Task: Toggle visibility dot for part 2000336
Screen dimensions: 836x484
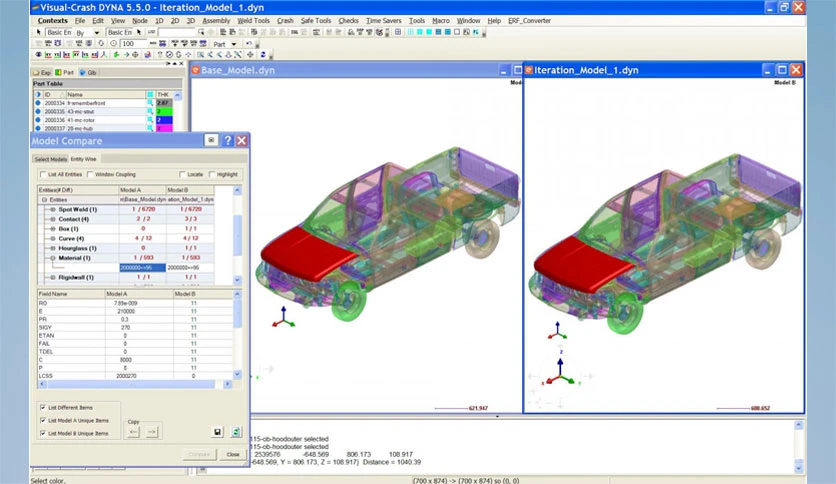Action: (x=38, y=120)
